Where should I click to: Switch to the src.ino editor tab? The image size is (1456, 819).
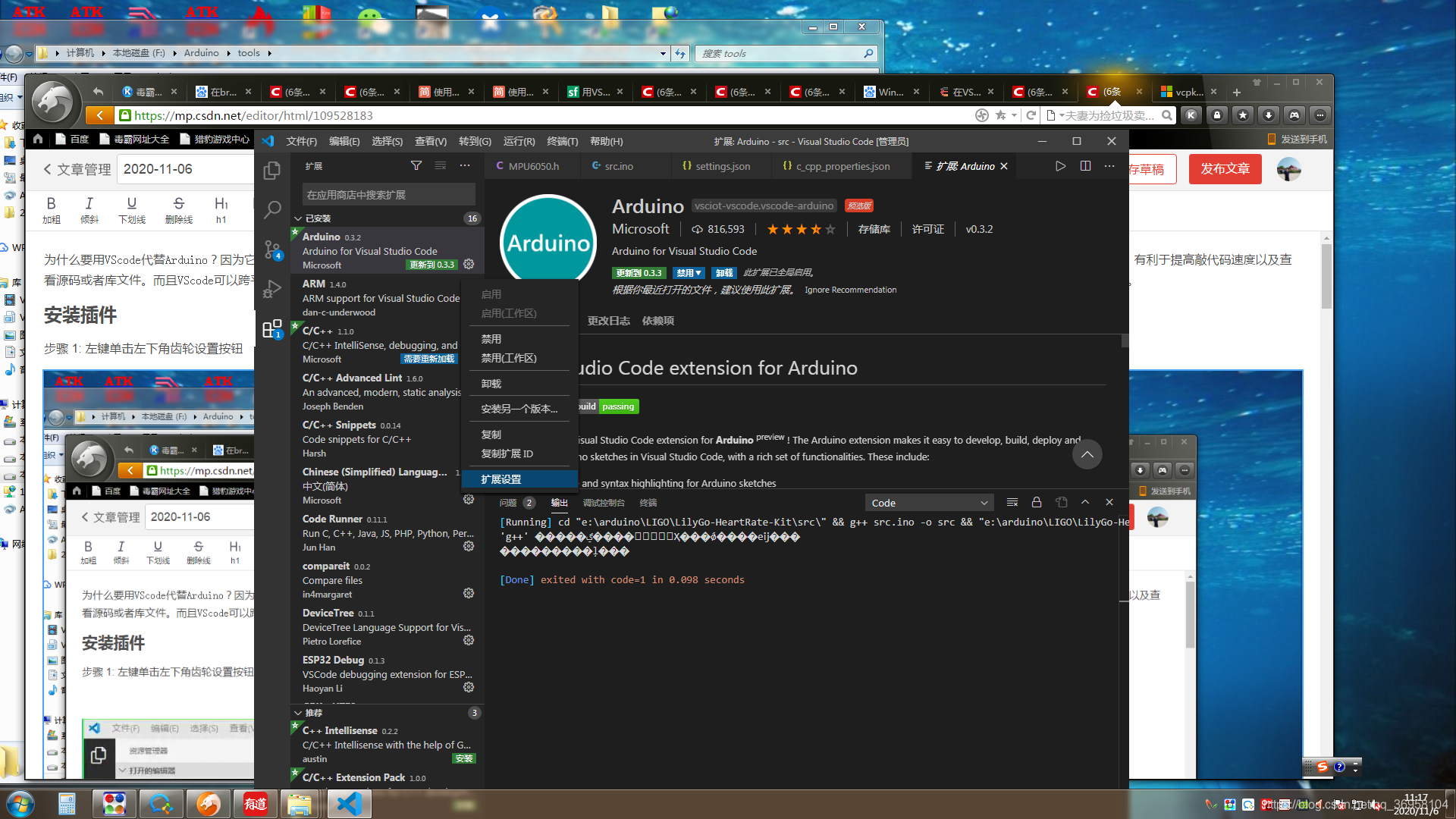(618, 166)
